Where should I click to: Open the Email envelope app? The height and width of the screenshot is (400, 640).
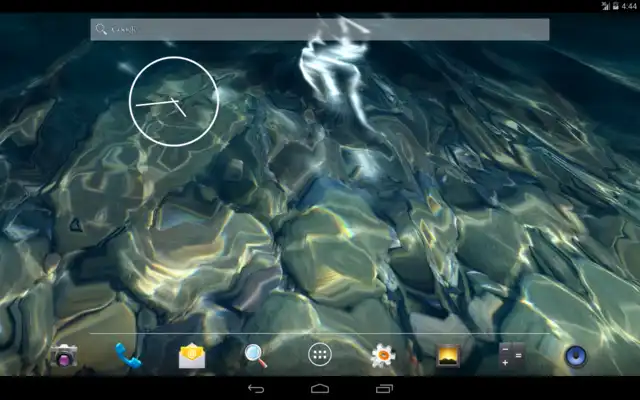point(192,356)
